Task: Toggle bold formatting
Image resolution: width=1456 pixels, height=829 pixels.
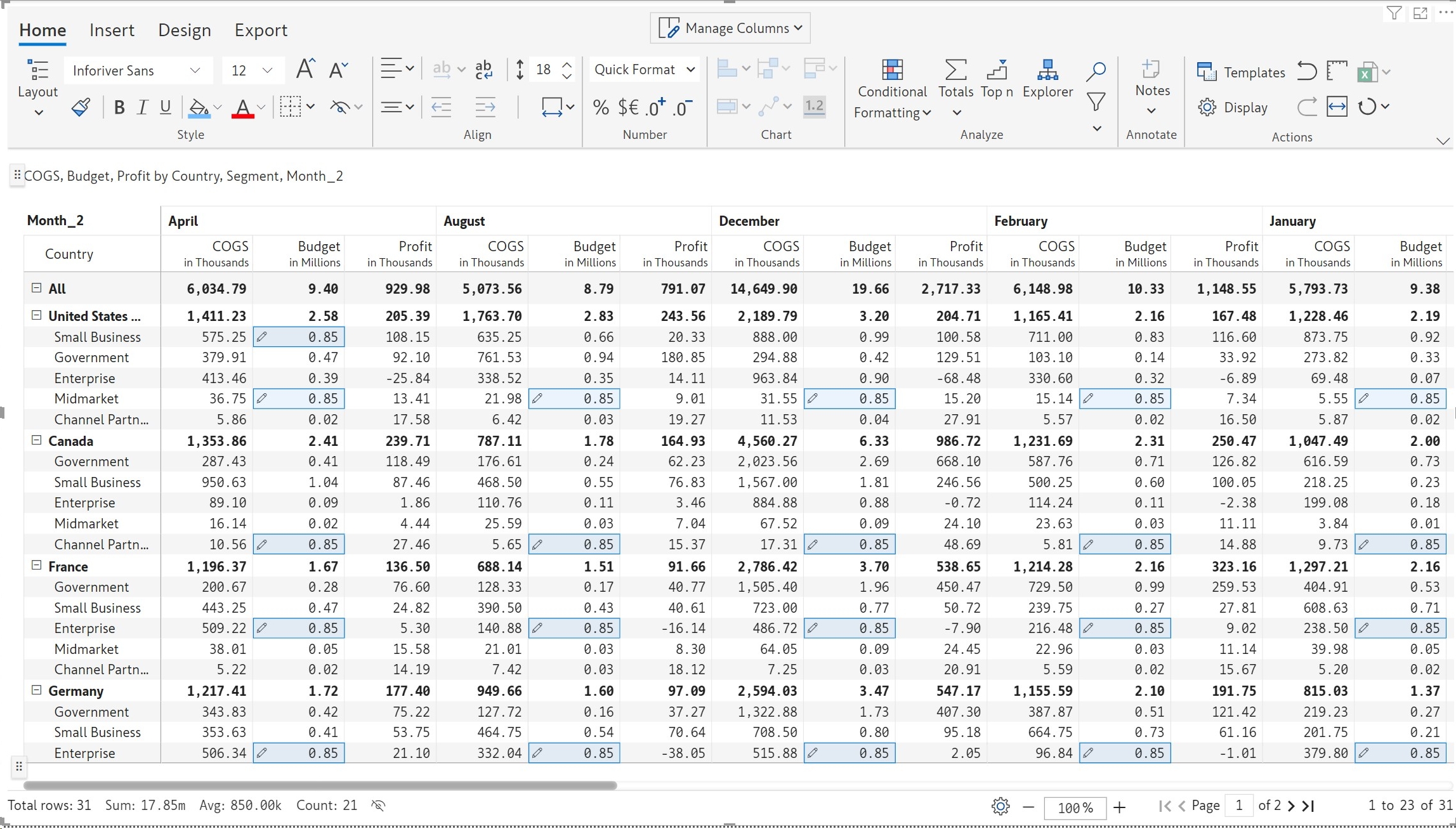Action: [x=119, y=107]
